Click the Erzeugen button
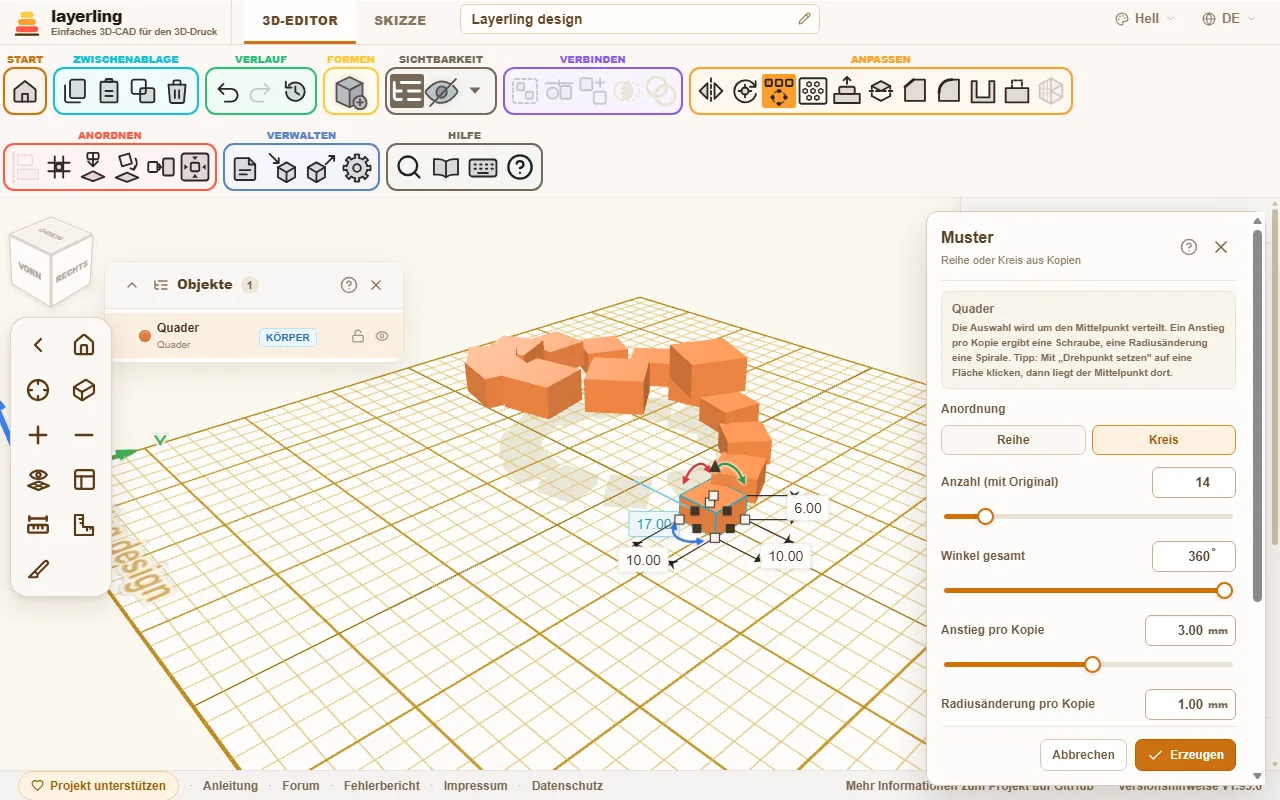The image size is (1280, 800). [1185, 755]
